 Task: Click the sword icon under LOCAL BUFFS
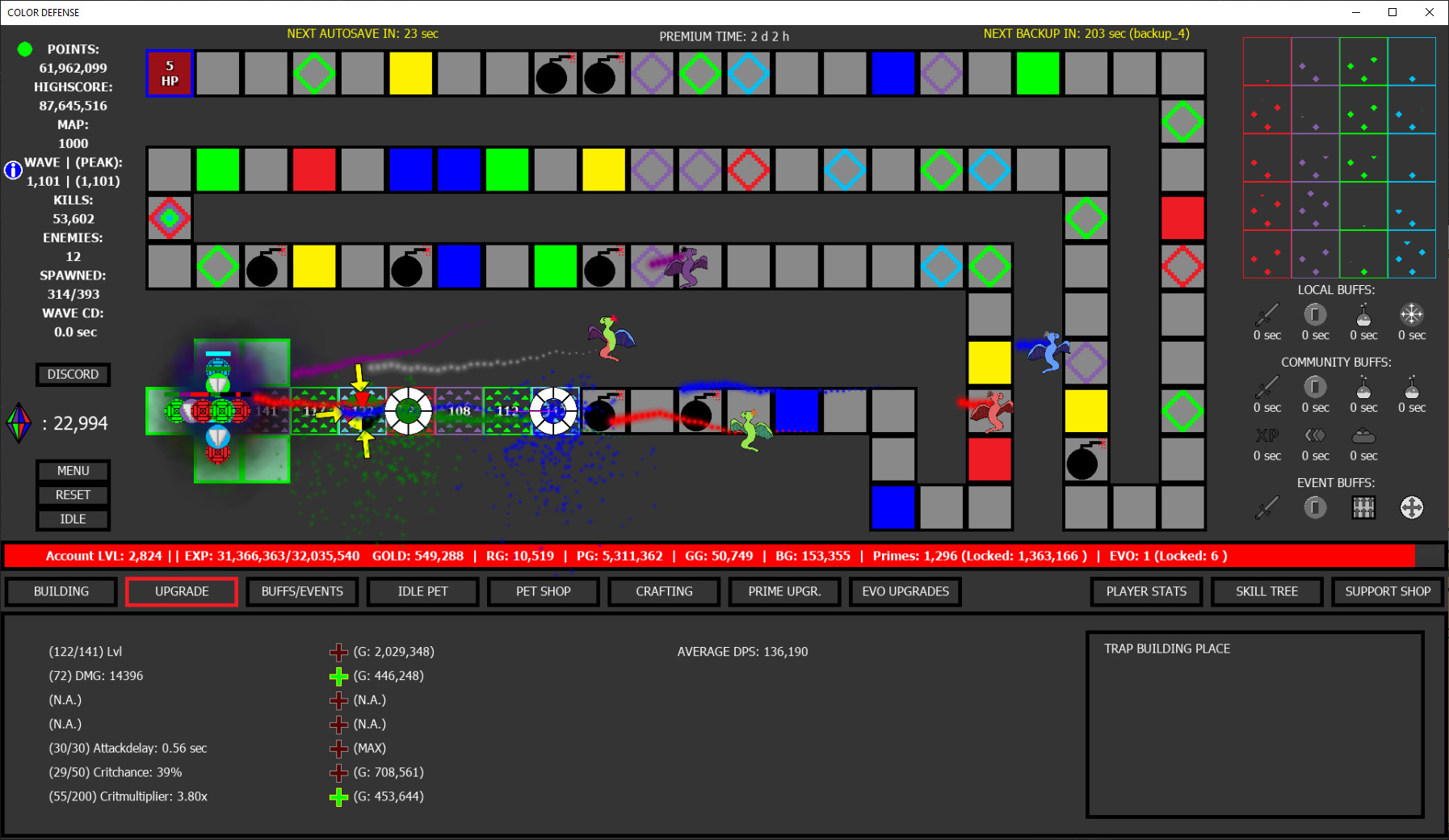(x=1267, y=315)
